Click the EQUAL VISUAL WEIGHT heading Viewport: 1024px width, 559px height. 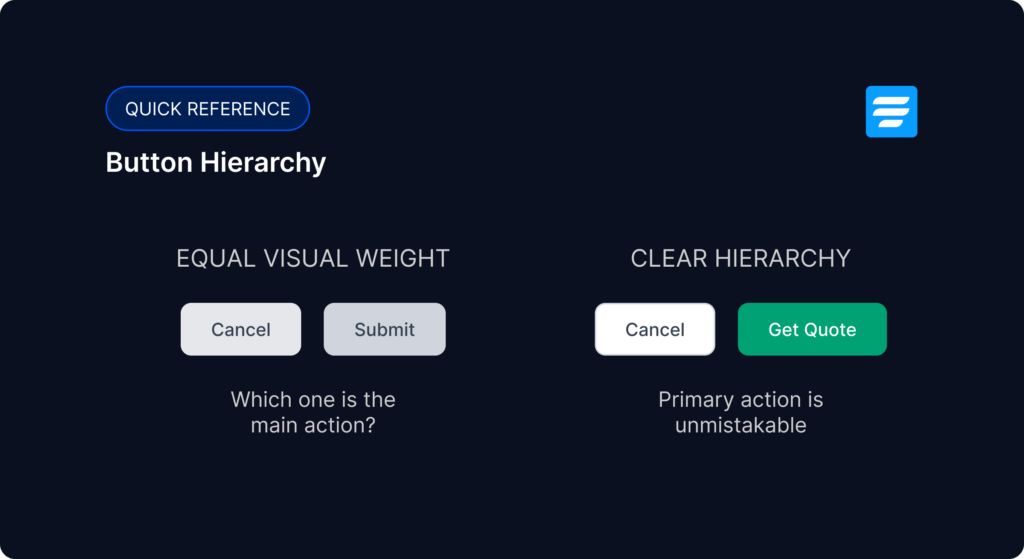coord(313,259)
